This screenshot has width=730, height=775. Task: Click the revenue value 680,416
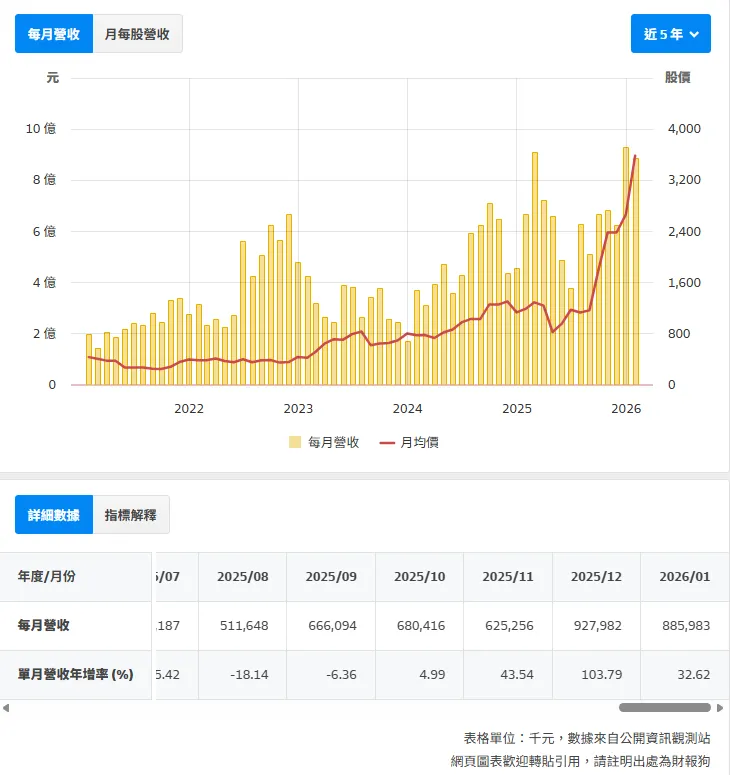click(421, 625)
